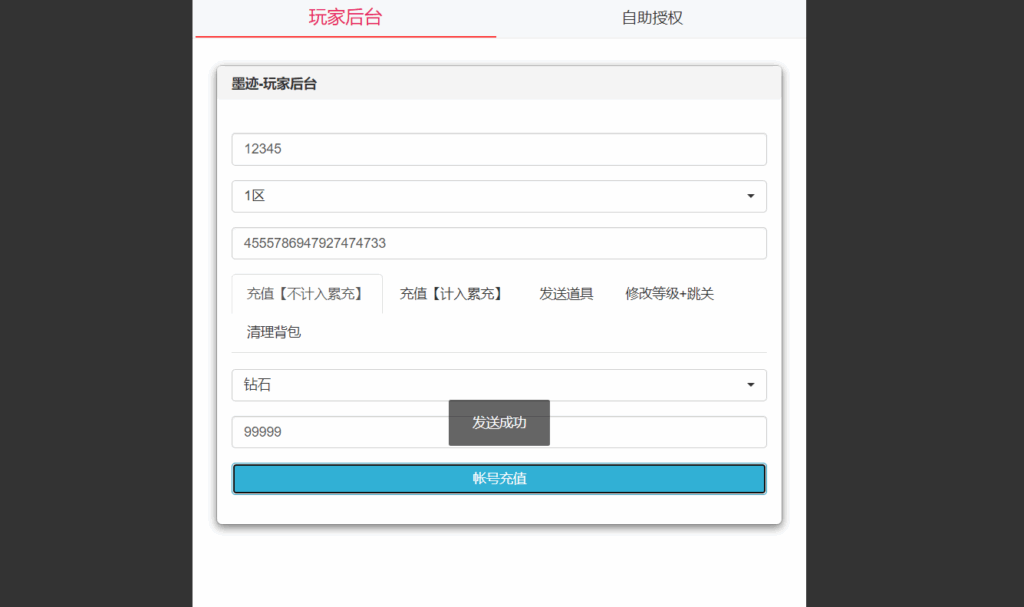1024x607 pixels.
Task: Click the white page background above the card
Action: coord(499,50)
